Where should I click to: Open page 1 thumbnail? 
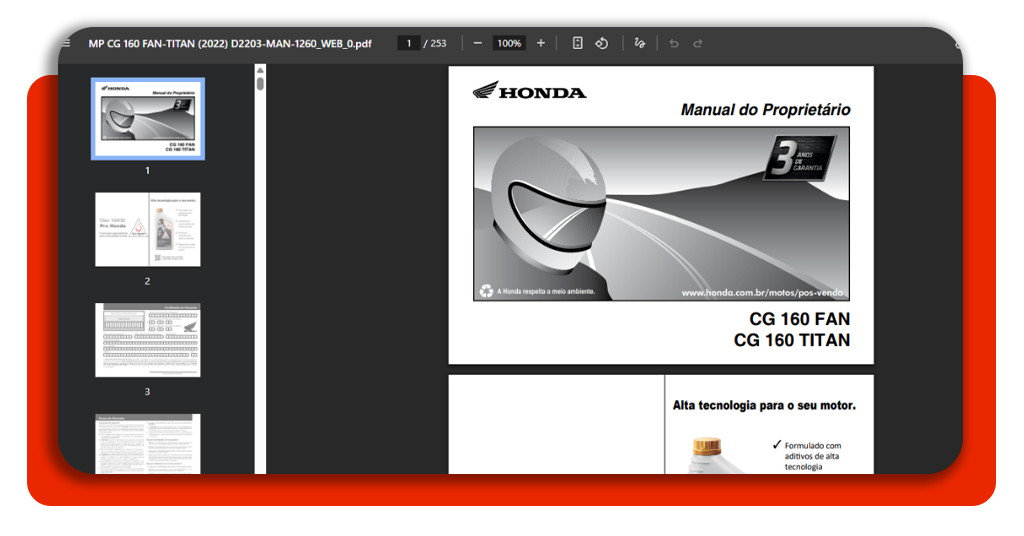click(148, 119)
